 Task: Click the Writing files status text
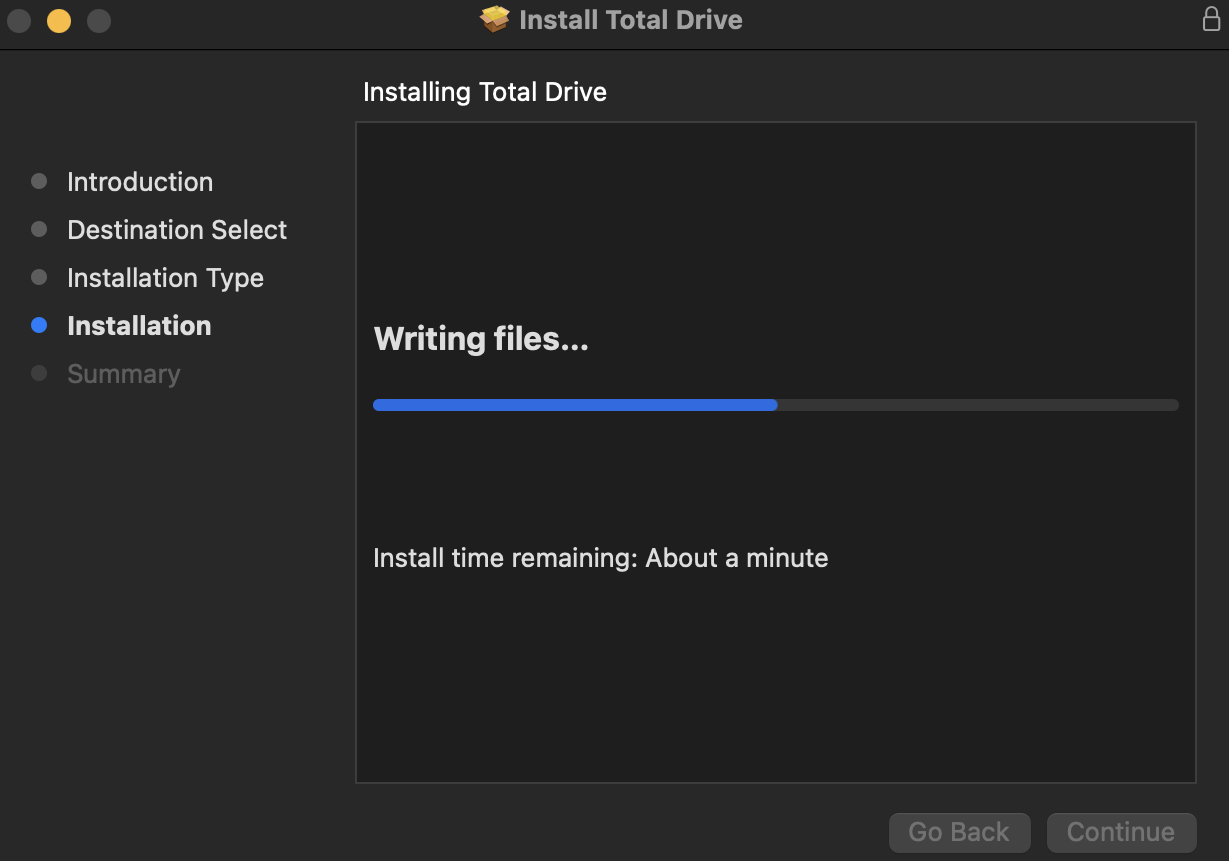click(x=481, y=339)
